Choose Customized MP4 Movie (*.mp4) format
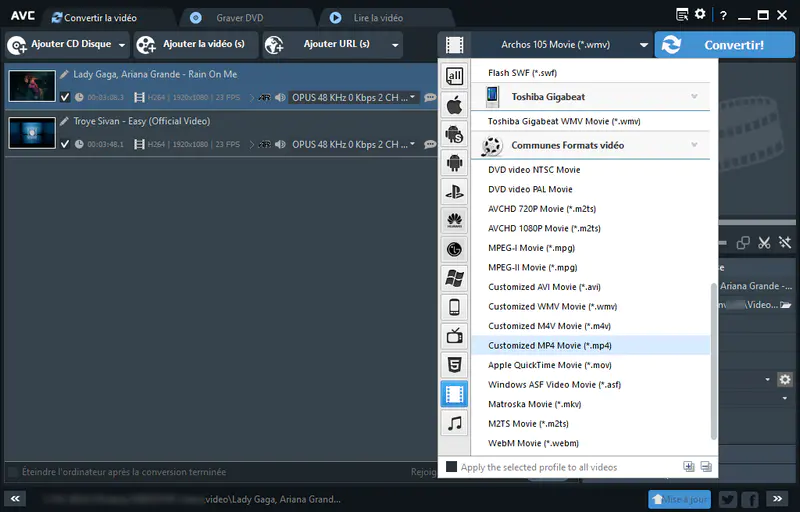This screenshot has width=800, height=512. (549, 346)
